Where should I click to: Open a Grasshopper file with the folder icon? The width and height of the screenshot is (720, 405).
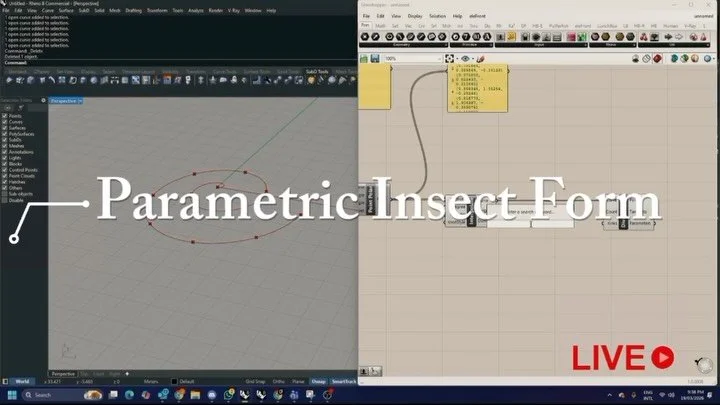coord(364,58)
